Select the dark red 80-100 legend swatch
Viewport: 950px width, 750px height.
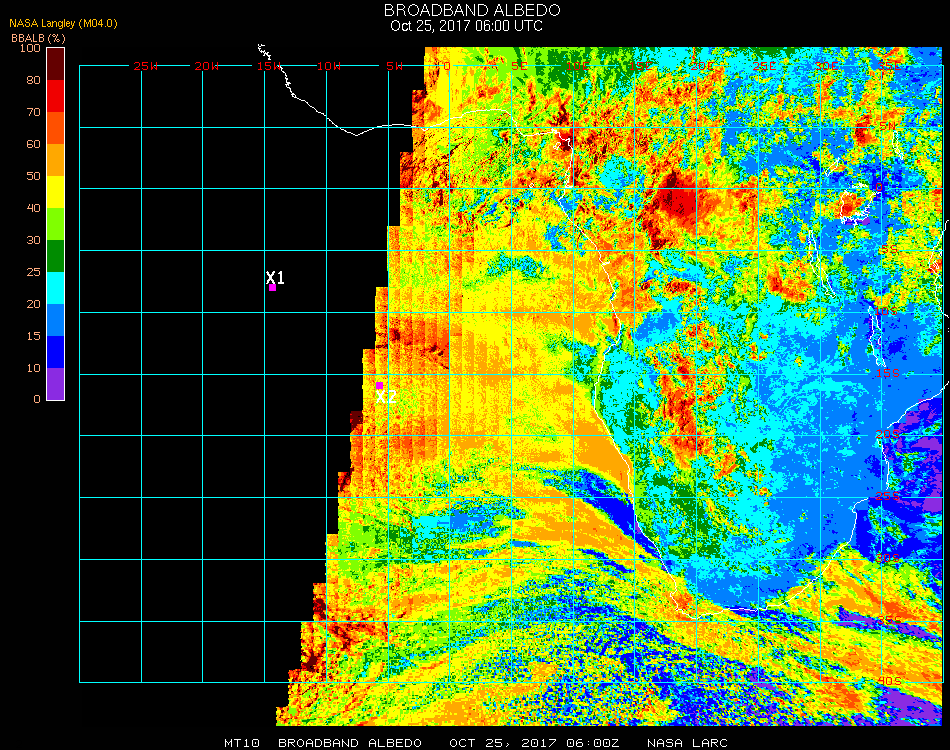(56, 64)
